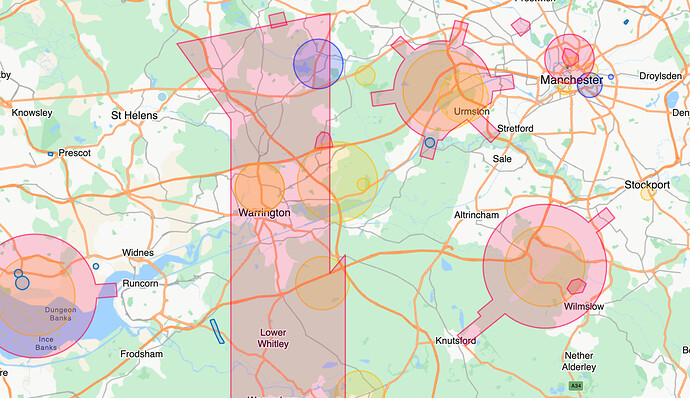Click the small blue ring marker near Sale
690x398 pixels.
pyautogui.click(x=430, y=143)
